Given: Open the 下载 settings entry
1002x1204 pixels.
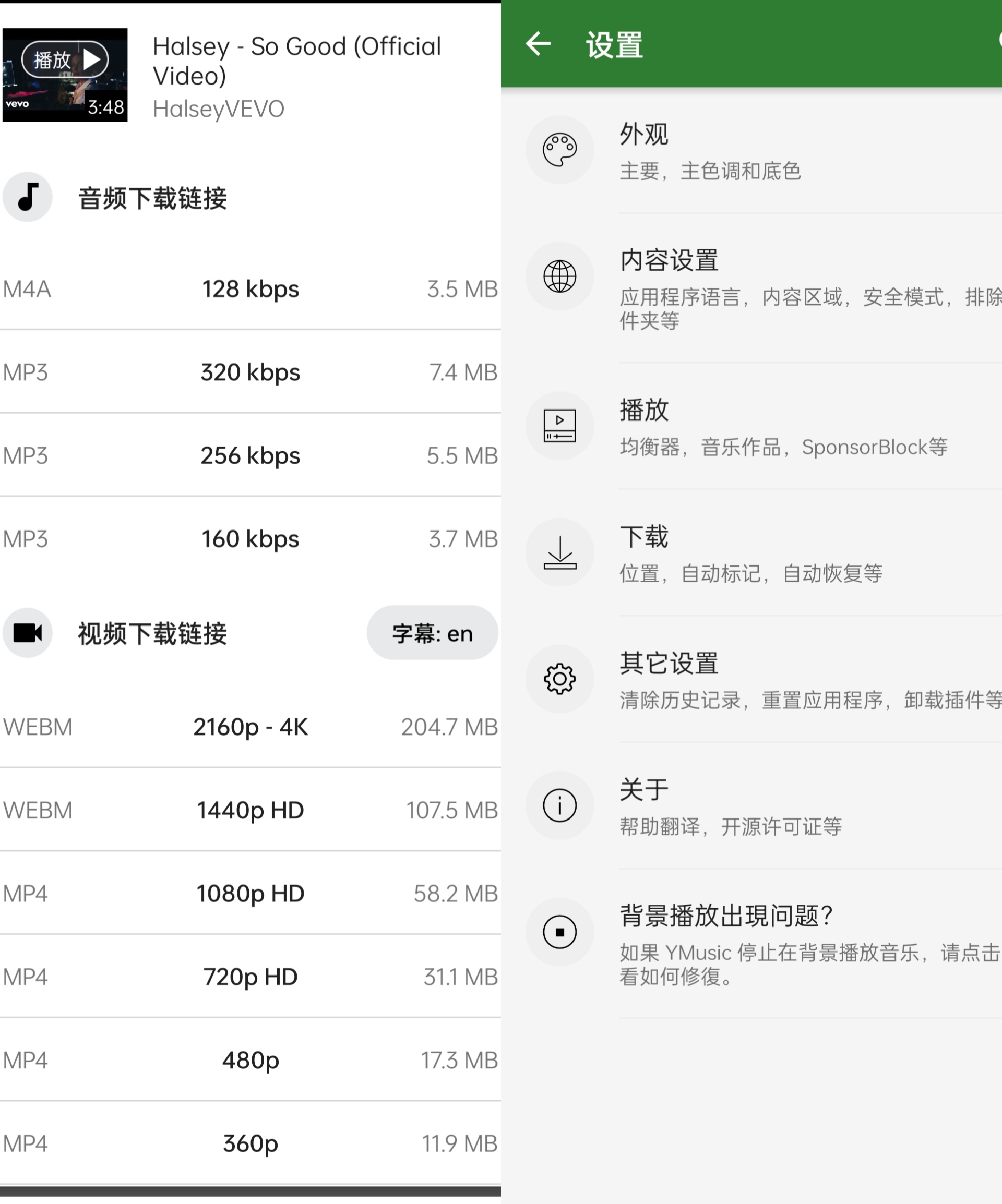Looking at the screenshot, I should click(x=751, y=552).
